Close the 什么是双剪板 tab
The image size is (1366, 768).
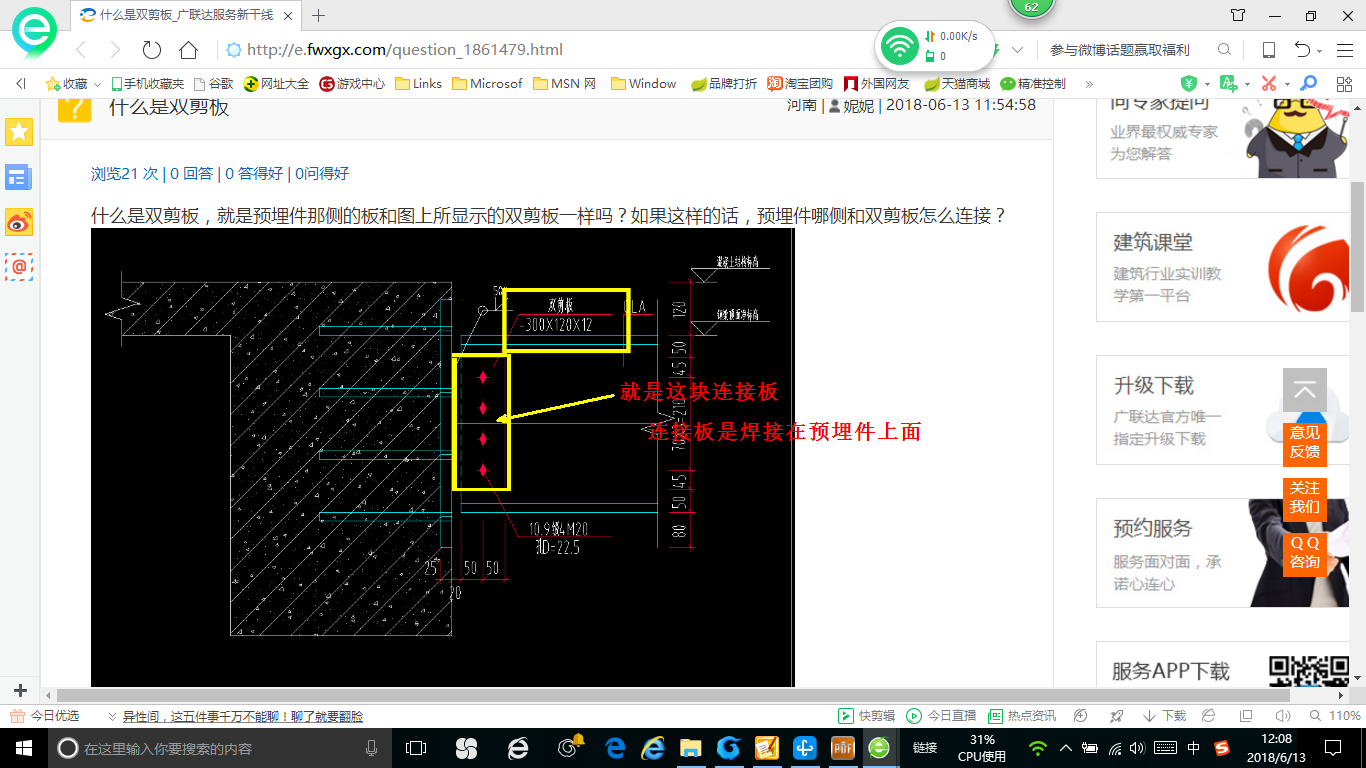coord(289,15)
